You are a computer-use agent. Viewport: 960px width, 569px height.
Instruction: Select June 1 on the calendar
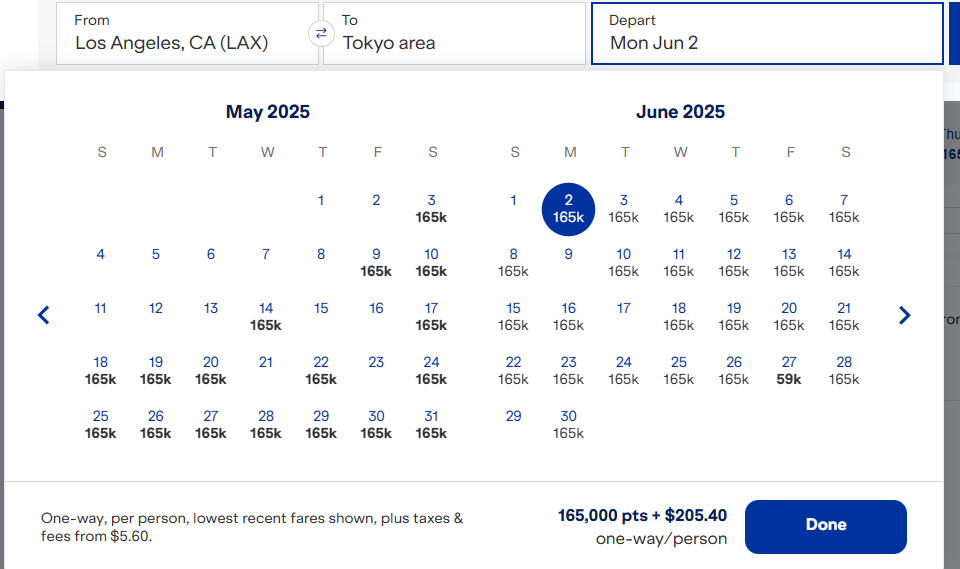(513, 201)
